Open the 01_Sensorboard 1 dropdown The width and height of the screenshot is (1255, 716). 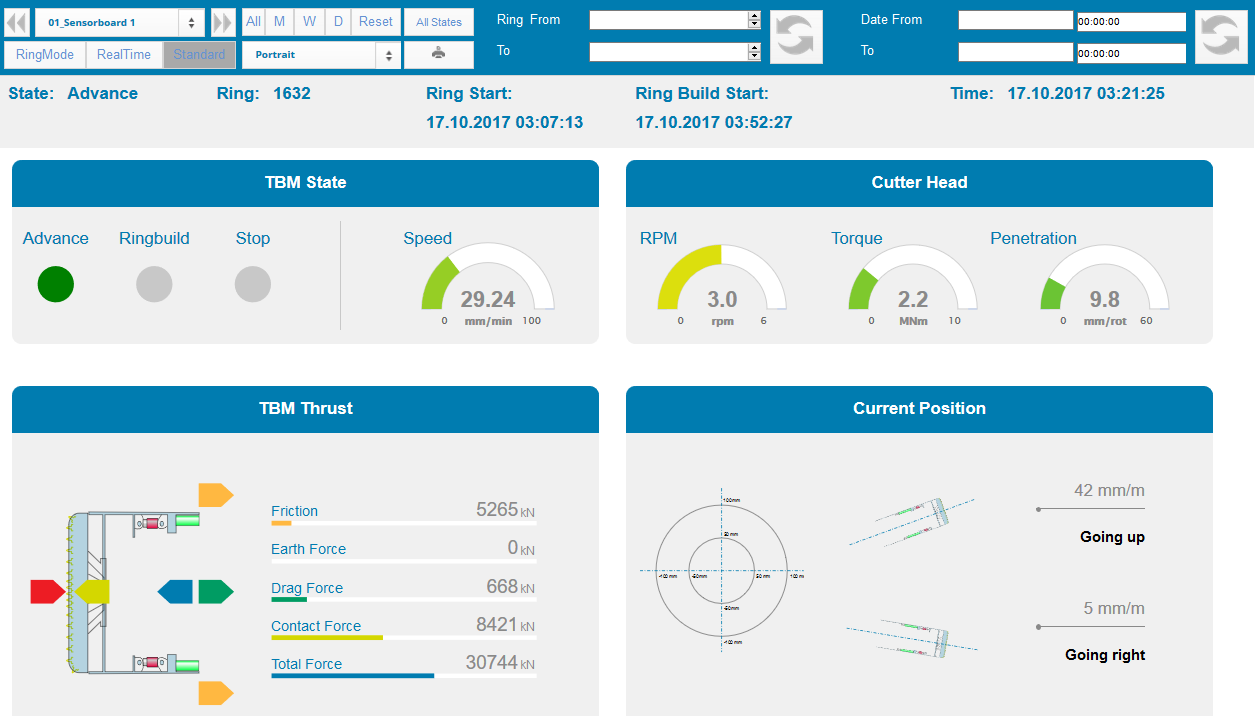[120, 22]
